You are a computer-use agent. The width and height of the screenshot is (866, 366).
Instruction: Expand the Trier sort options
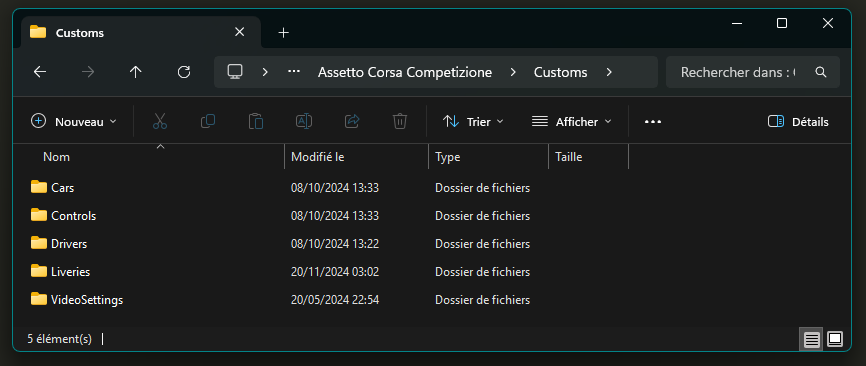click(x=473, y=121)
